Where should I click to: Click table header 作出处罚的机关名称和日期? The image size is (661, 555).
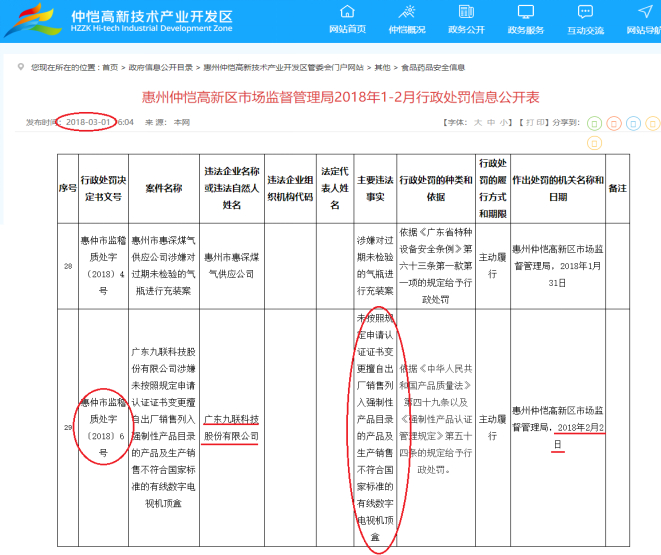pyautogui.click(x=558, y=188)
